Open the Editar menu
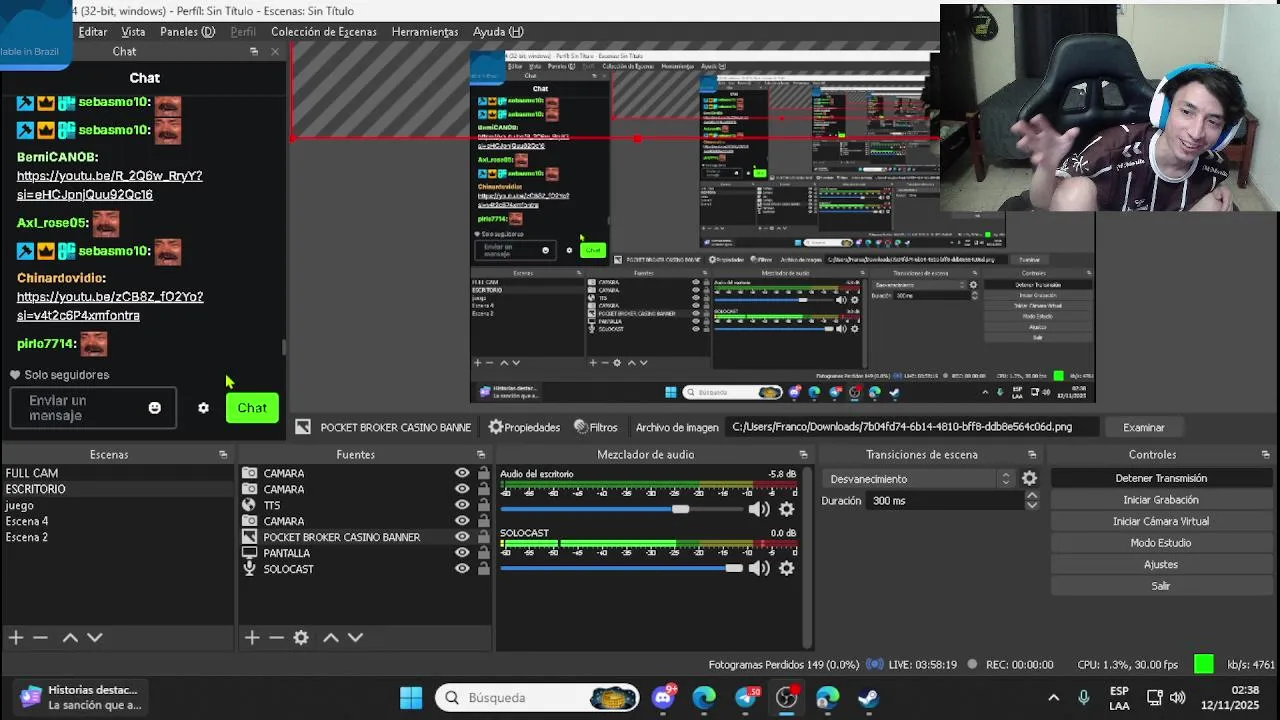1280x720 pixels. click(x=93, y=32)
